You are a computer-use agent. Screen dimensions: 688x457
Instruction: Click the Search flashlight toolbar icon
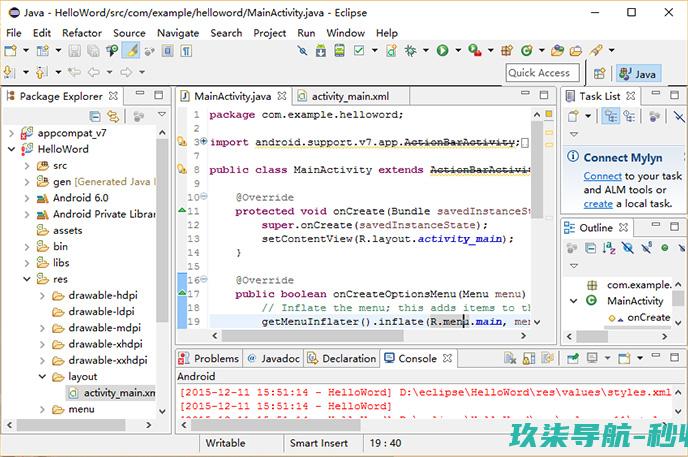(x=596, y=51)
